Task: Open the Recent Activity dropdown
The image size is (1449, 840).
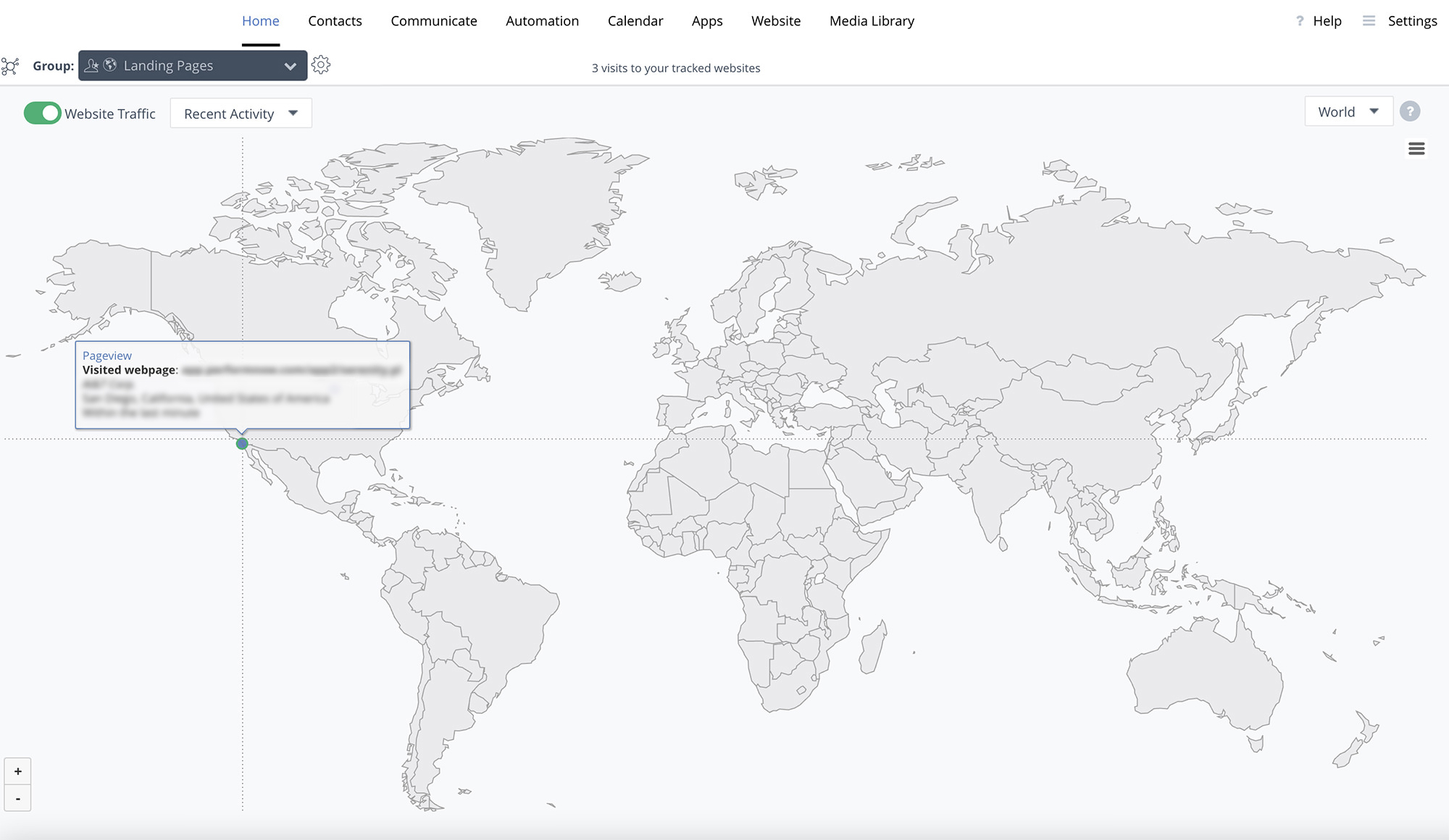Action: pos(241,114)
